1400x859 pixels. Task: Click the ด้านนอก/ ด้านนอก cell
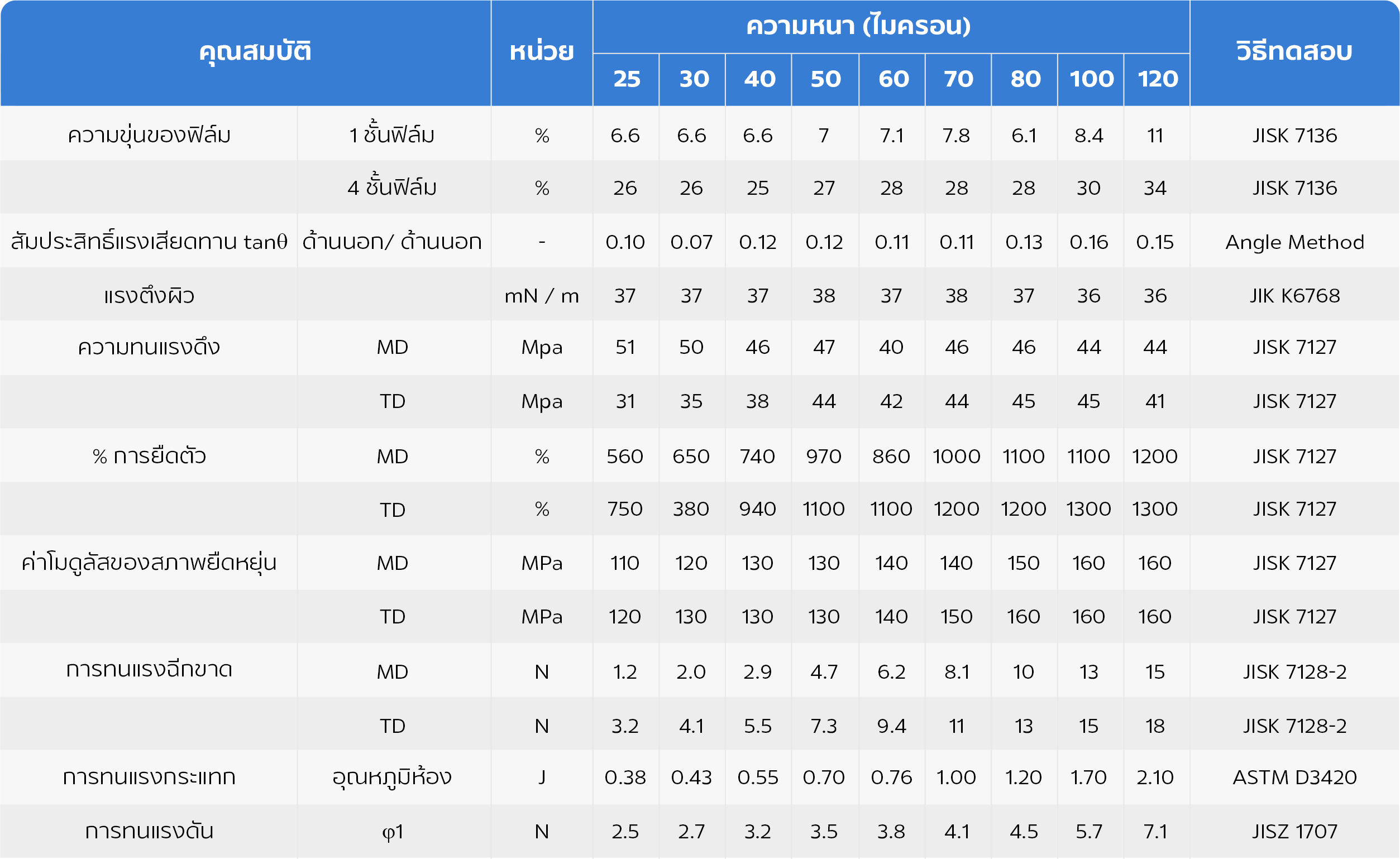tap(392, 242)
